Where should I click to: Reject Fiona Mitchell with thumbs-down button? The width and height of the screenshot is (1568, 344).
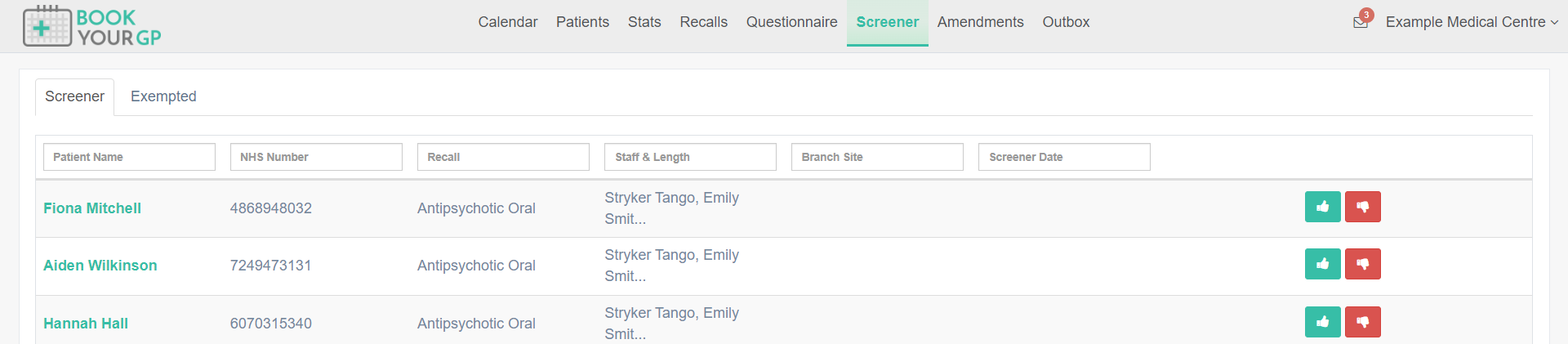1362,207
